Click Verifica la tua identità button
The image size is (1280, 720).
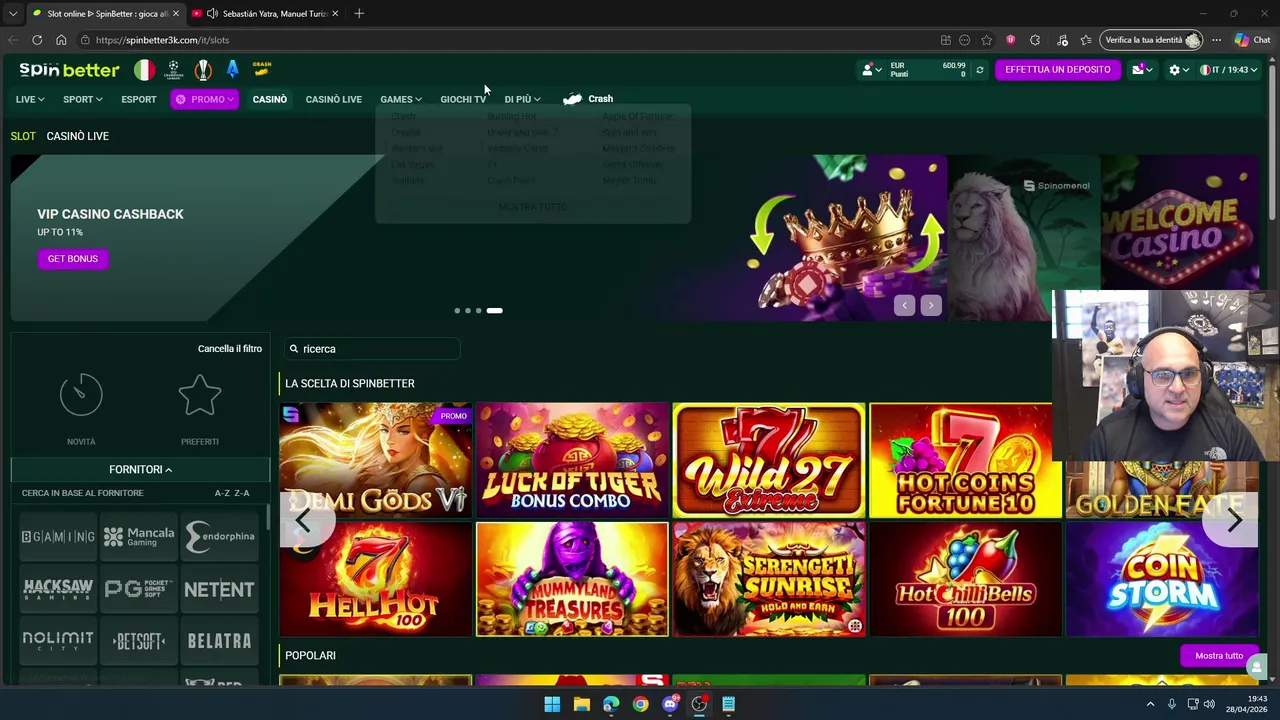coord(1152,40)
